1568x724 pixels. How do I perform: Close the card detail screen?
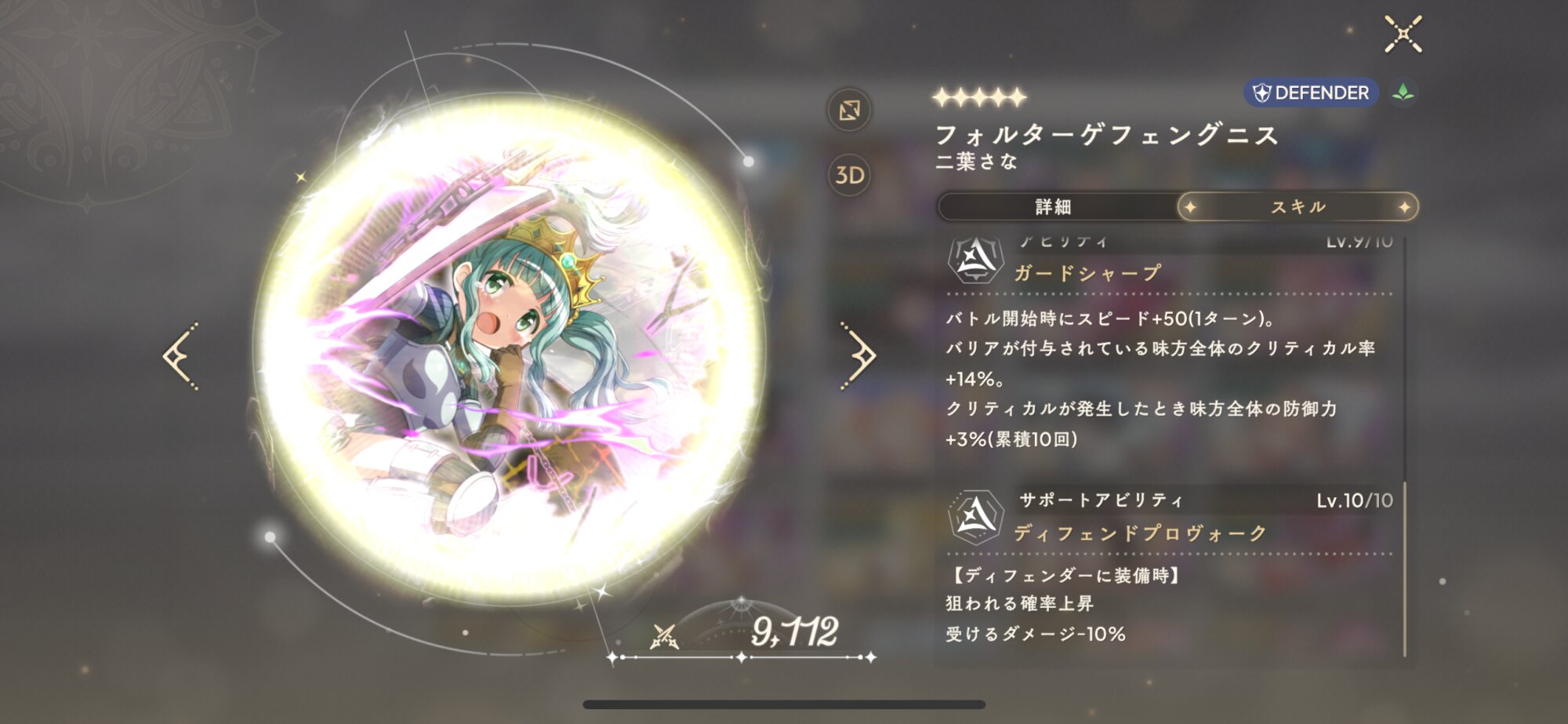(1403, 35)
